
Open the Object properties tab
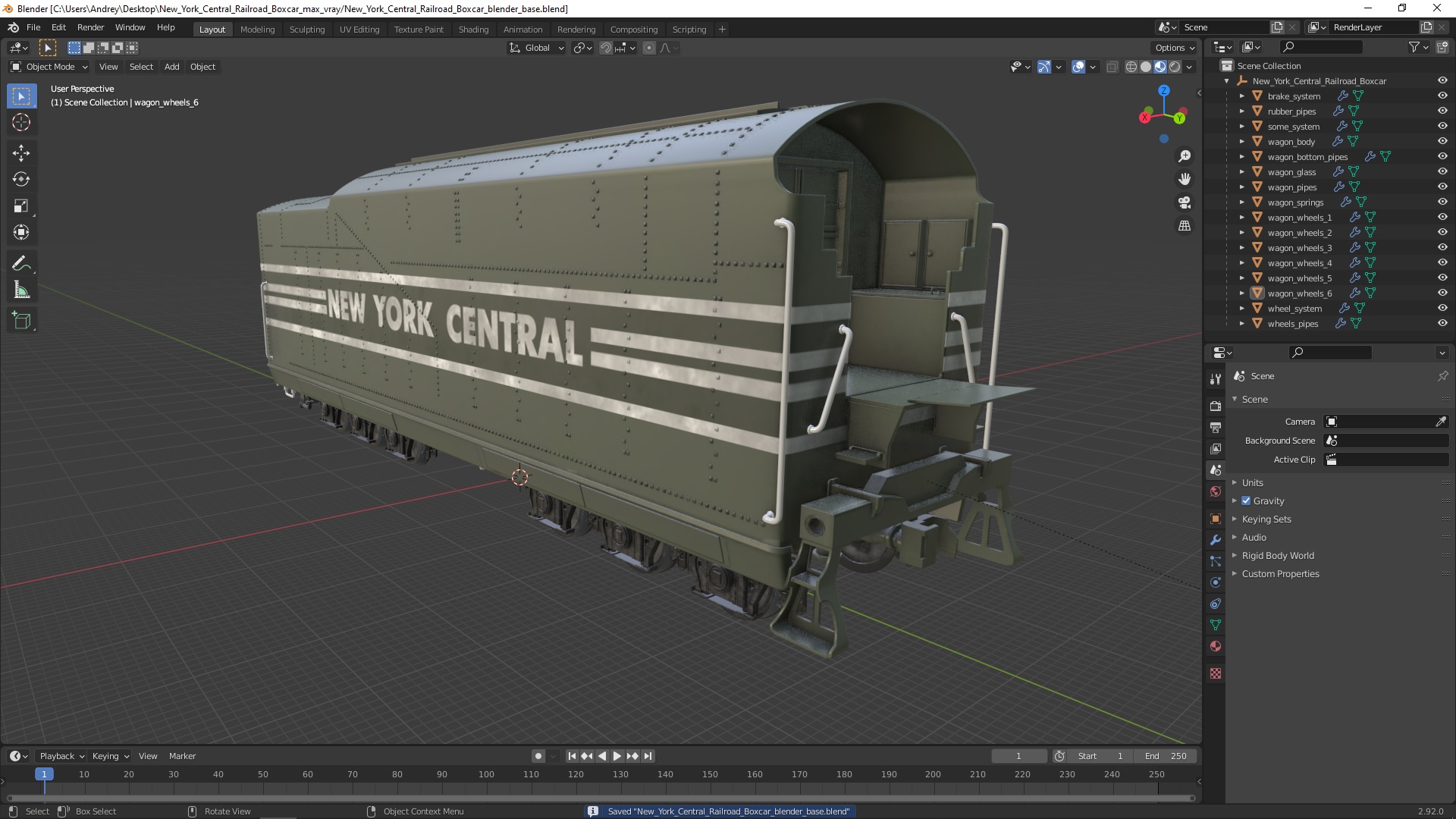point(1216,519)
